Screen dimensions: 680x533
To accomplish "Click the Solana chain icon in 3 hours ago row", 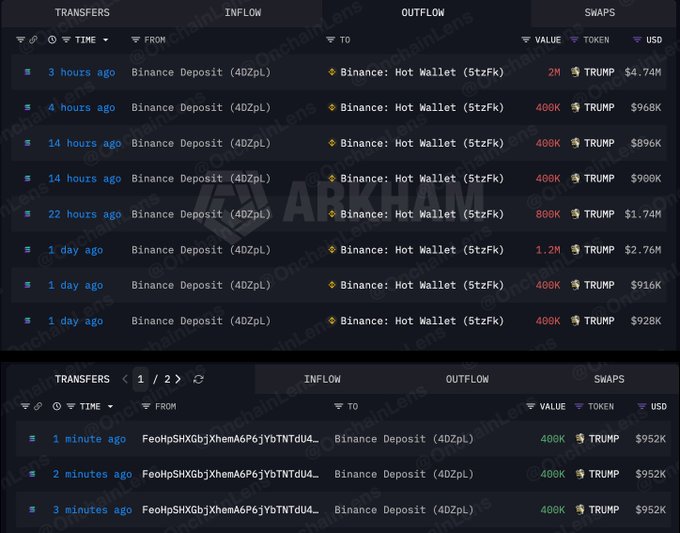I will (27, 72).
